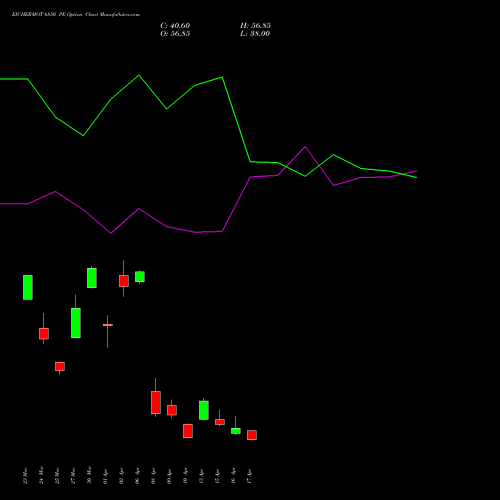Select the 13 Apr date label

coord(201,476)
